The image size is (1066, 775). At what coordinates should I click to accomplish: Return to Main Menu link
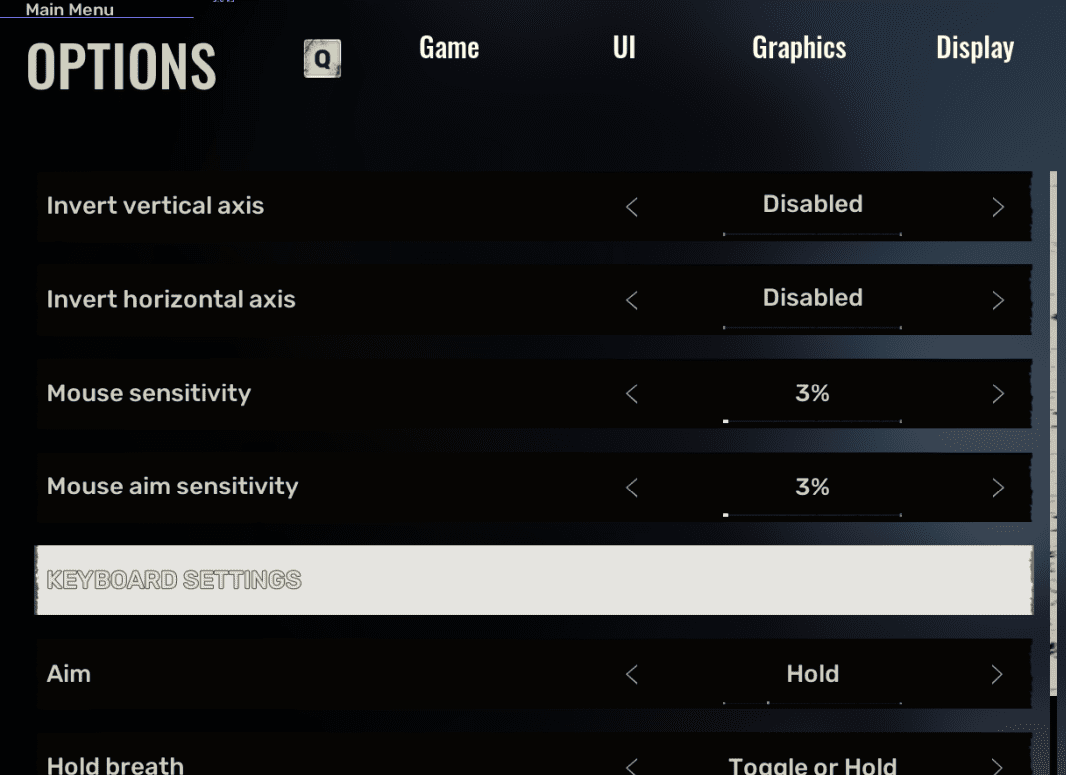click(x=69, y=10)
